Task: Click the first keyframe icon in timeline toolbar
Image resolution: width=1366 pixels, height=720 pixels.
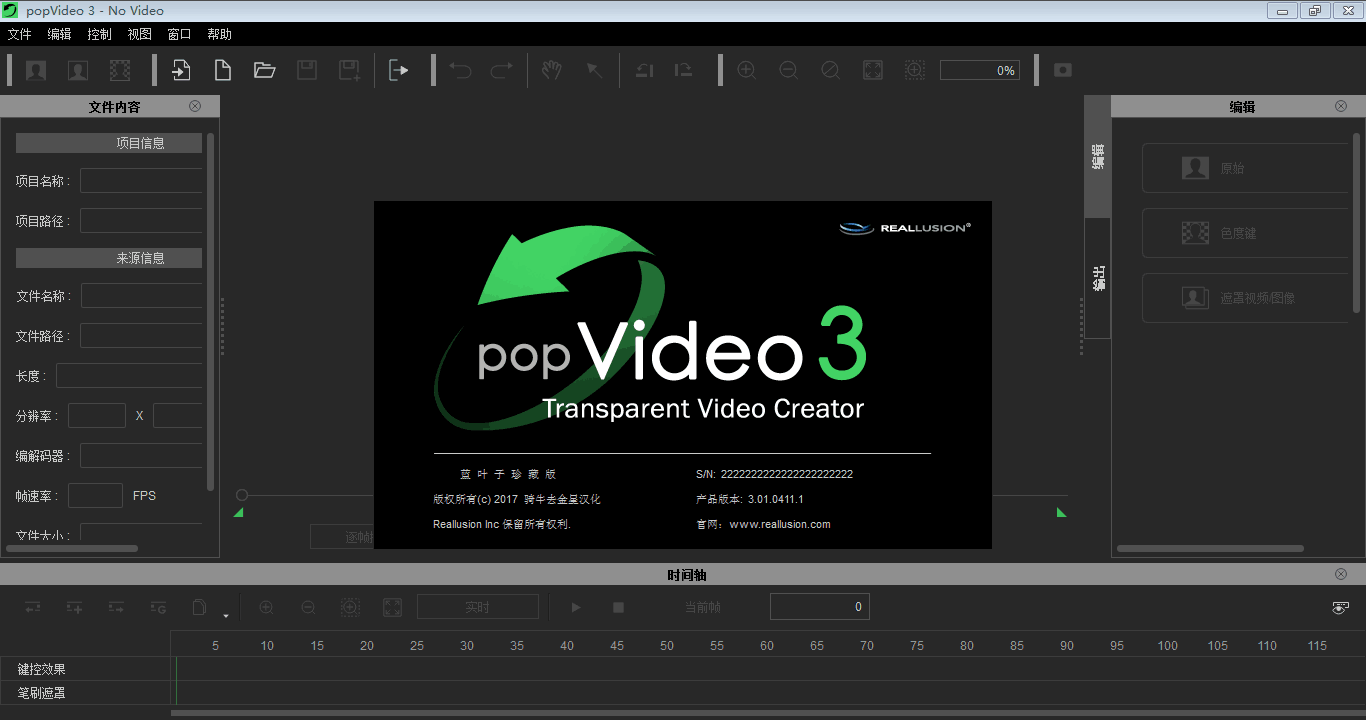Action: 33,607
